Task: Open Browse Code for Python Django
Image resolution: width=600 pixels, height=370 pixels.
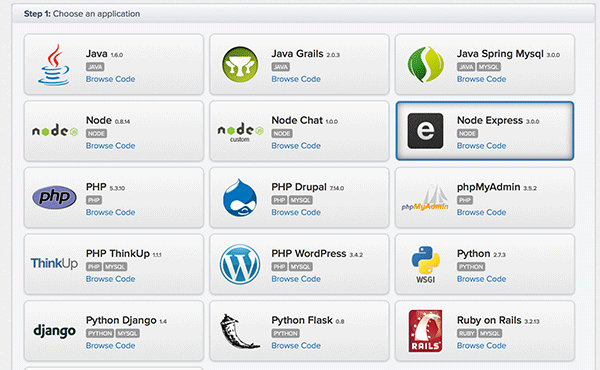Action: click(110, 345)
